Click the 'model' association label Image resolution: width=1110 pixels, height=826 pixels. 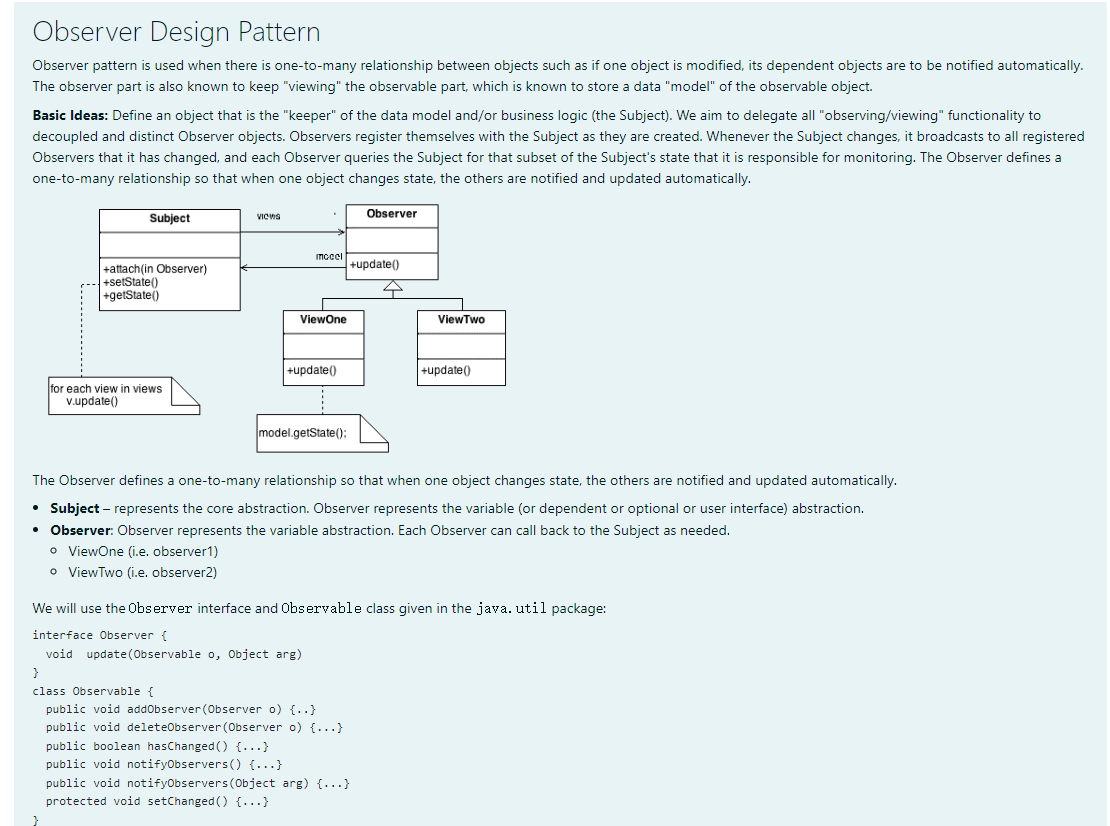point(329,256)
